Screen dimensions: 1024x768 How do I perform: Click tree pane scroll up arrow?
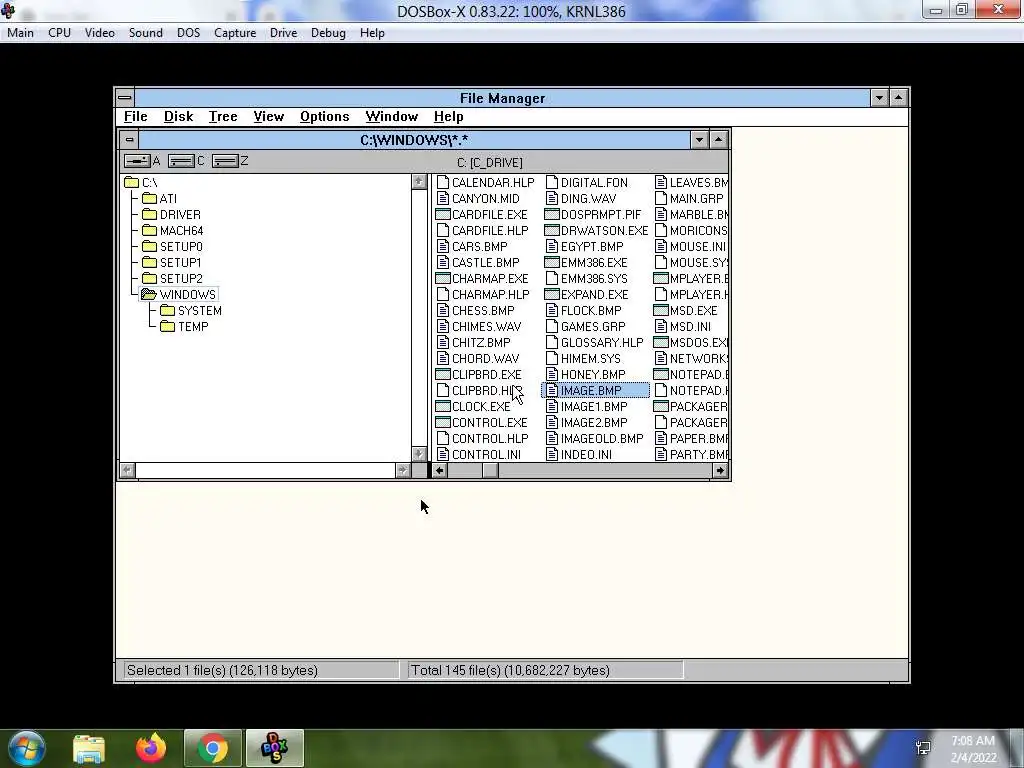point(419,182)
